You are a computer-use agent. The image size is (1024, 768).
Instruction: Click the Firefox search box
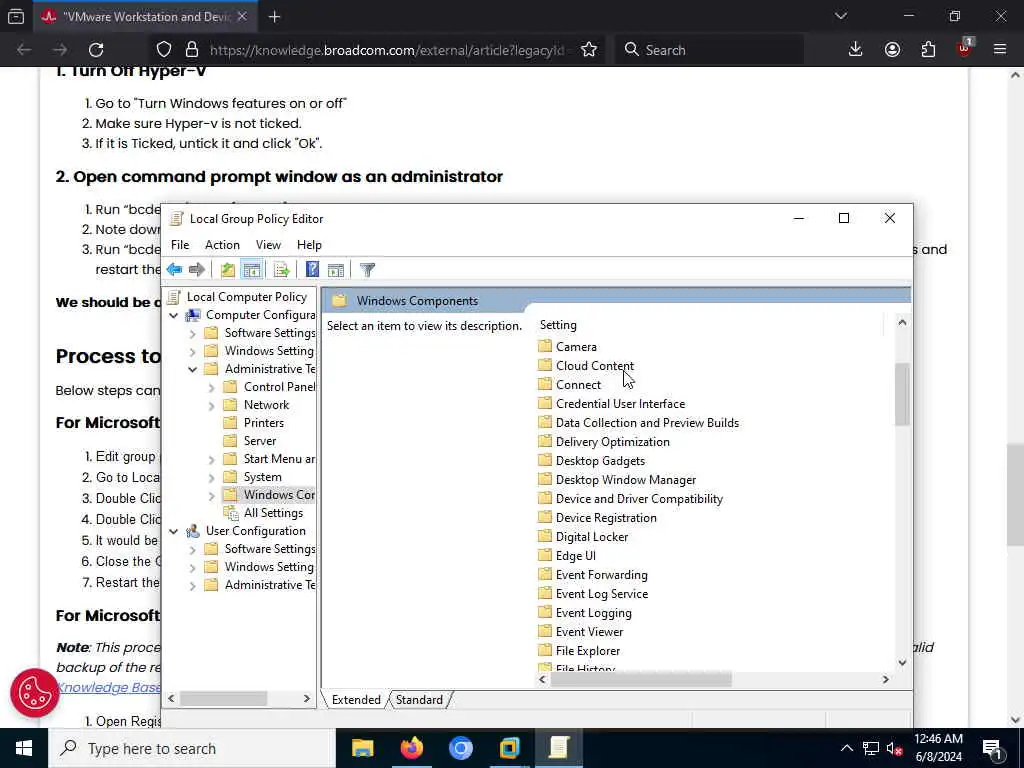pos(709,50)
